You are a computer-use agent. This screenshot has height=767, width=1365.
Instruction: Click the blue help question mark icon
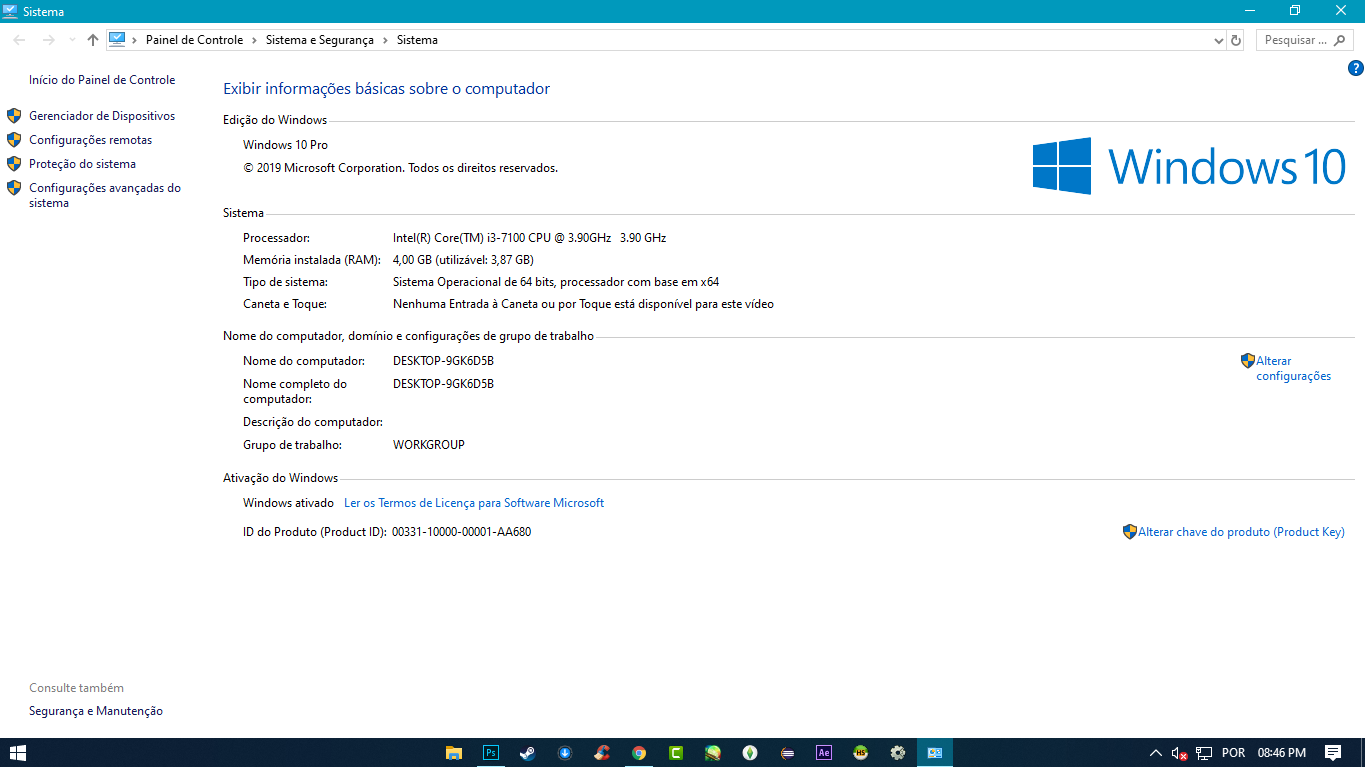click(x=1356, y=68)
